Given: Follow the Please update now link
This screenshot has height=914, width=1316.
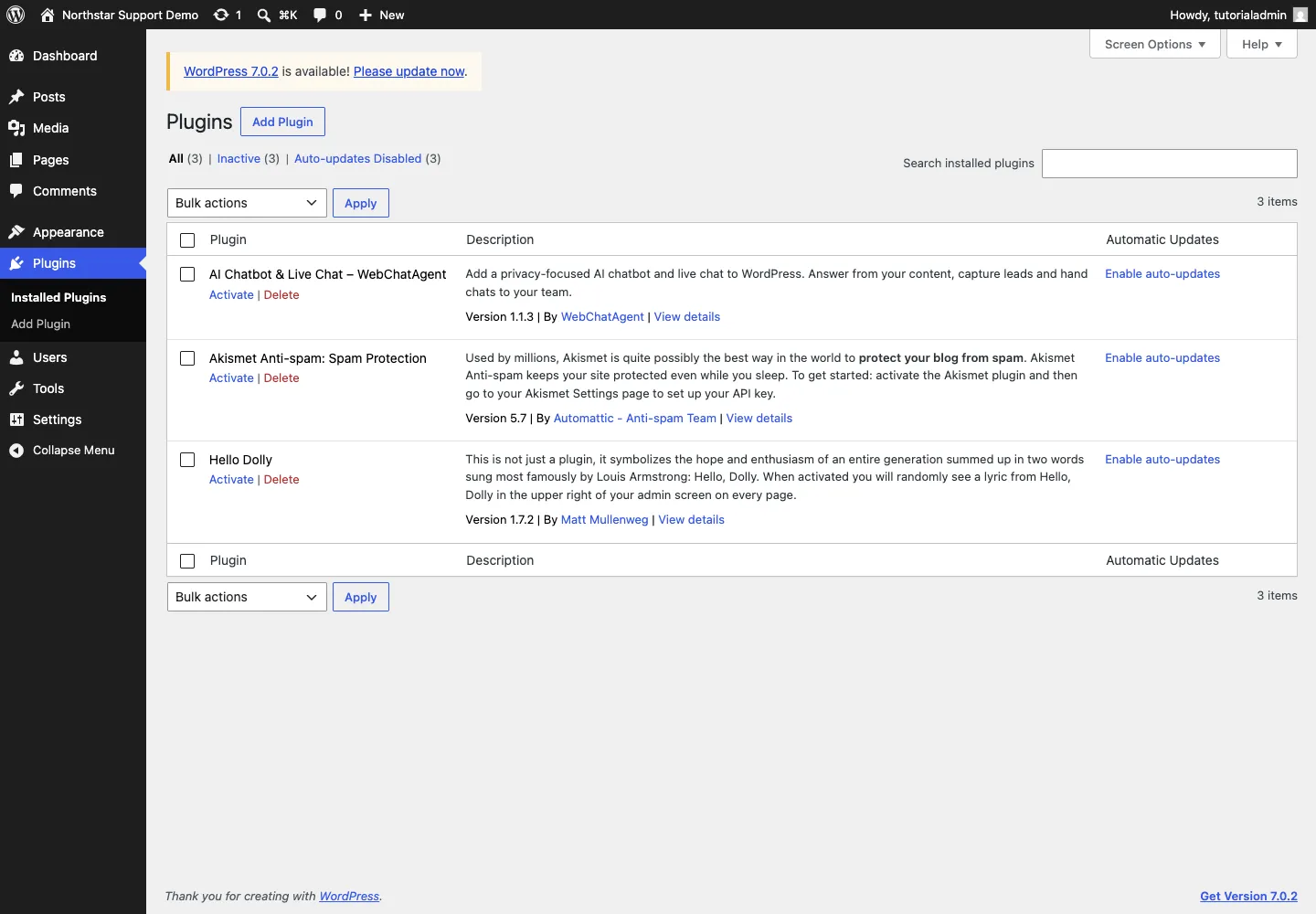Looking at the screenshot, I should point(409,71).
